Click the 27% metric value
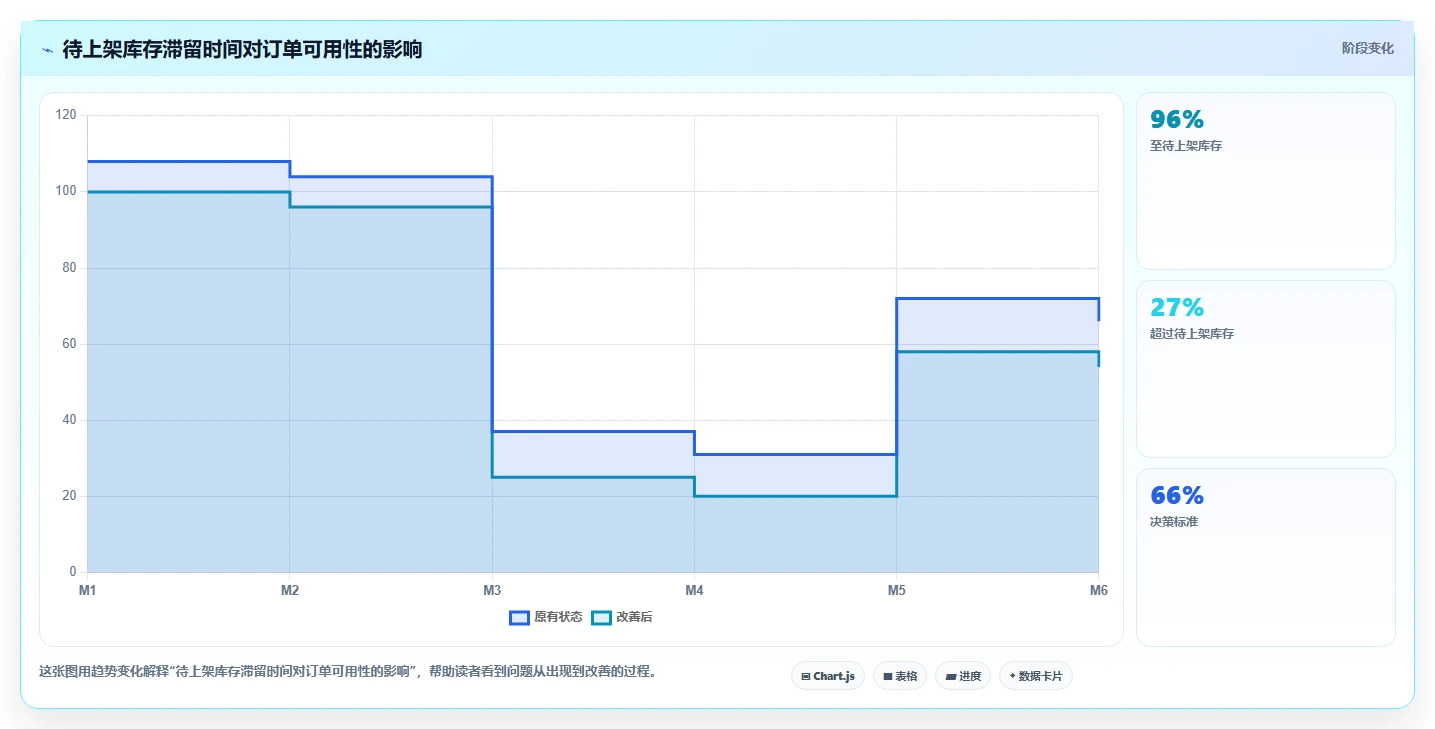1435x729 pixels. pyautogui.click(x=1177, y=308)
